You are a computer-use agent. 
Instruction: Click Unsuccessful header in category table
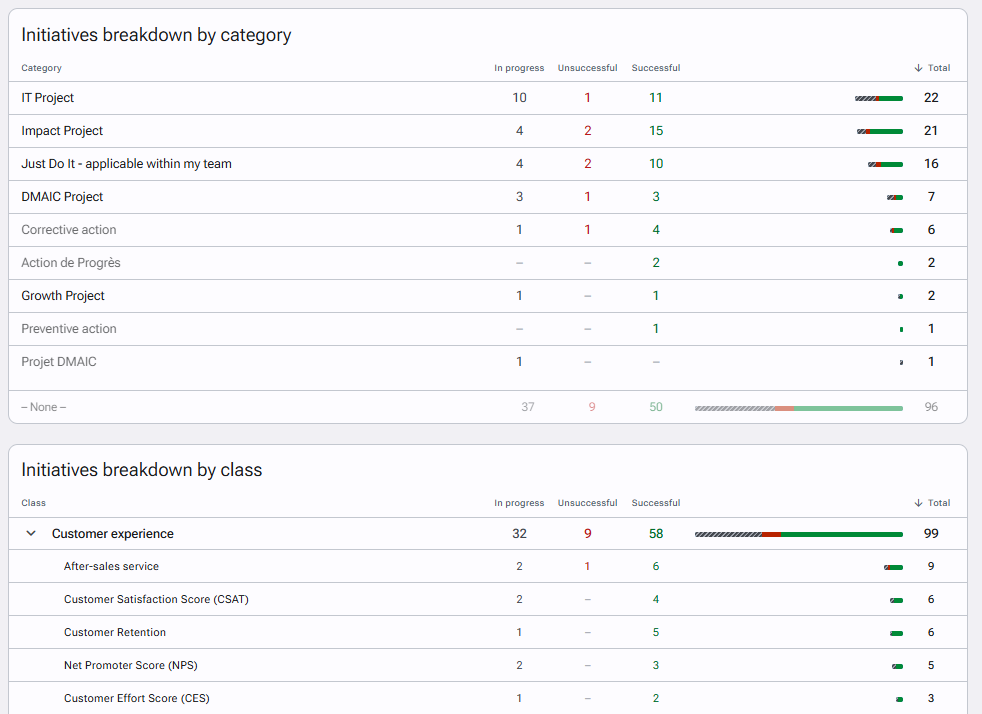pyautogui.click(x=587, y=68)
